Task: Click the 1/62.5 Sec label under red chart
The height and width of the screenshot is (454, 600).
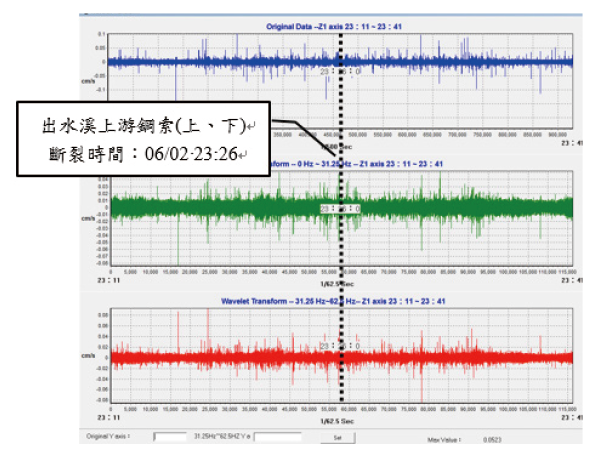Action: (x=341, y=421)
